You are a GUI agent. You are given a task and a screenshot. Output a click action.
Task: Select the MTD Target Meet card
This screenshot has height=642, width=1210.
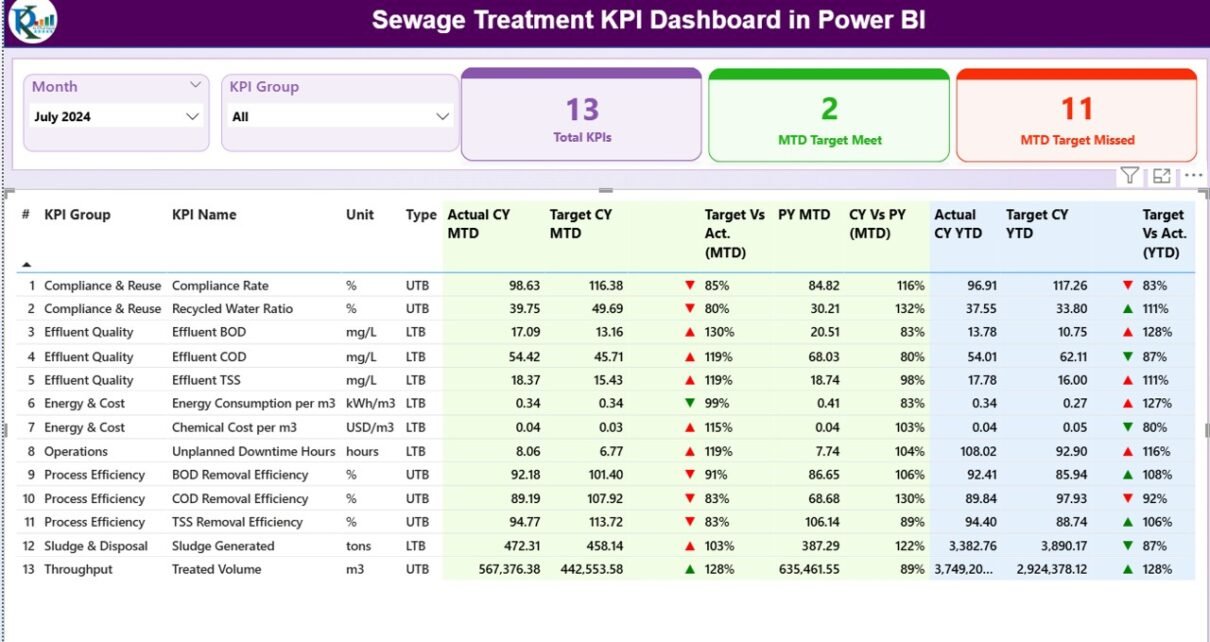[829, 118]
